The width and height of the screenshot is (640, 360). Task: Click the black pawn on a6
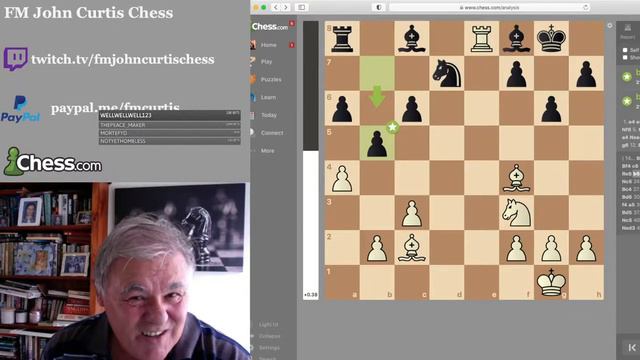342,109
